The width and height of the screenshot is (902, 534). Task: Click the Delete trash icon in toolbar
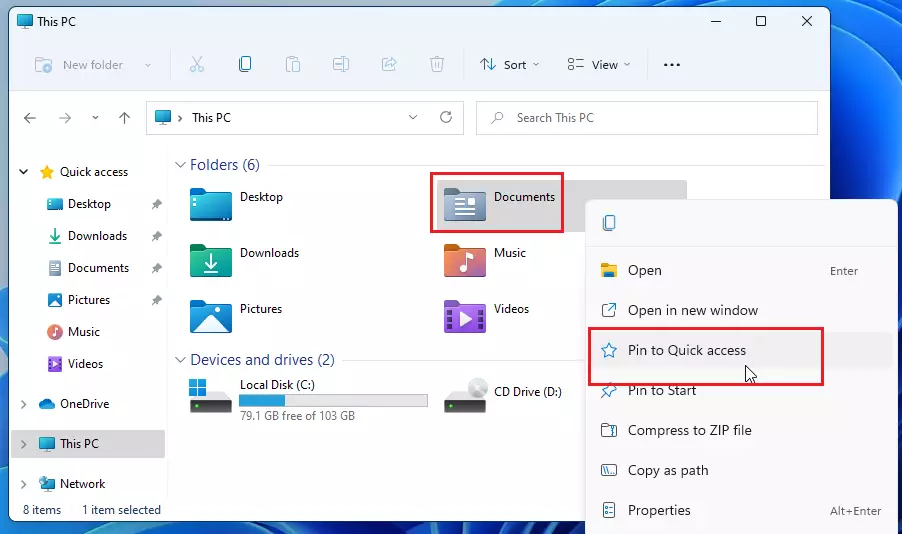[x=437, y=64]
